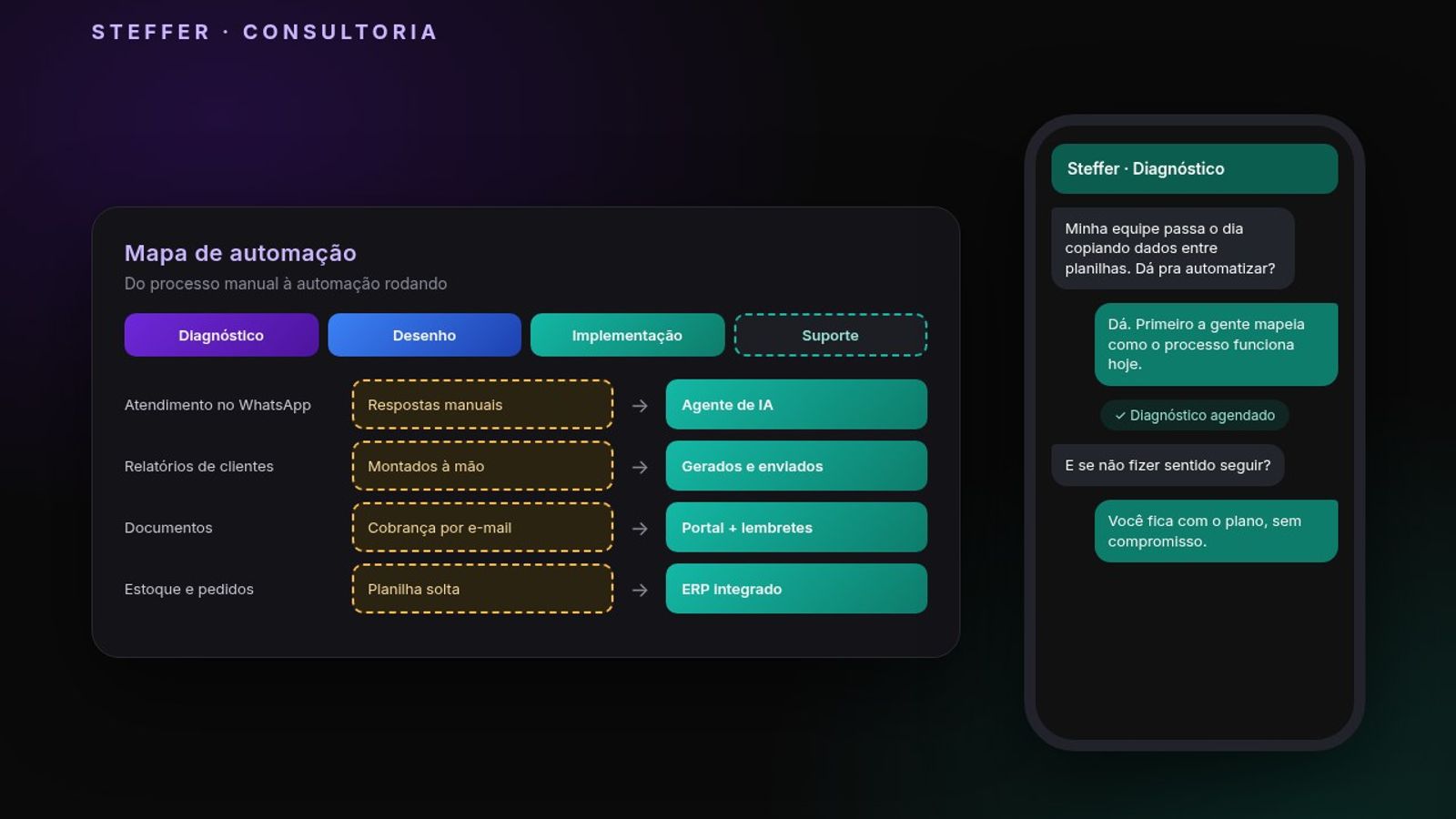Select the Diagnóstico stage tab

point(221,335)
